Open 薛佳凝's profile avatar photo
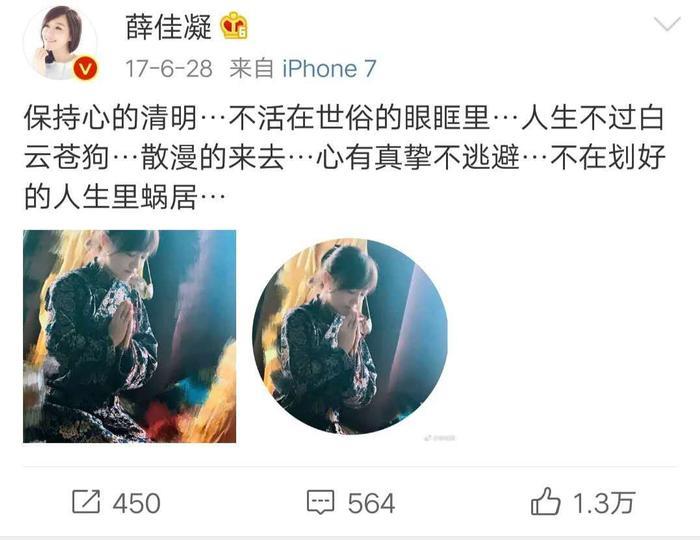This screenshot has width=700, height=540. 61,42
